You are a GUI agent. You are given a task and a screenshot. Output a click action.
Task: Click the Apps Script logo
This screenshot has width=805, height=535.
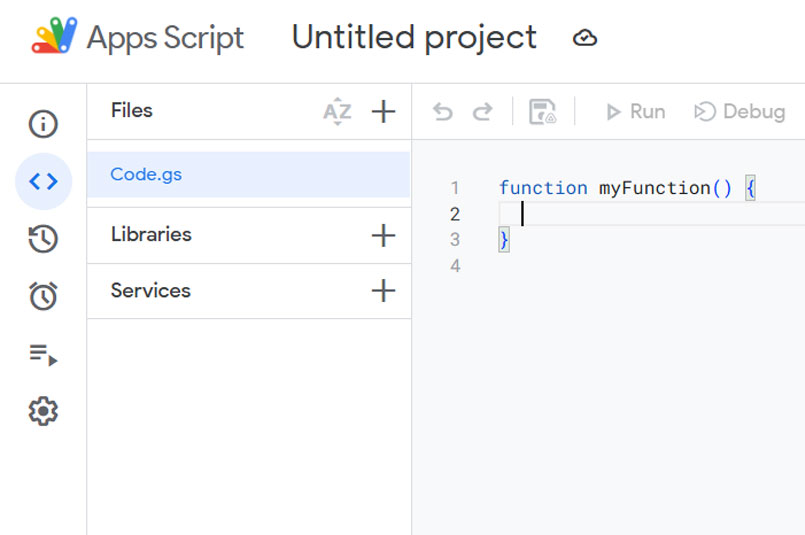click(54, 35)
